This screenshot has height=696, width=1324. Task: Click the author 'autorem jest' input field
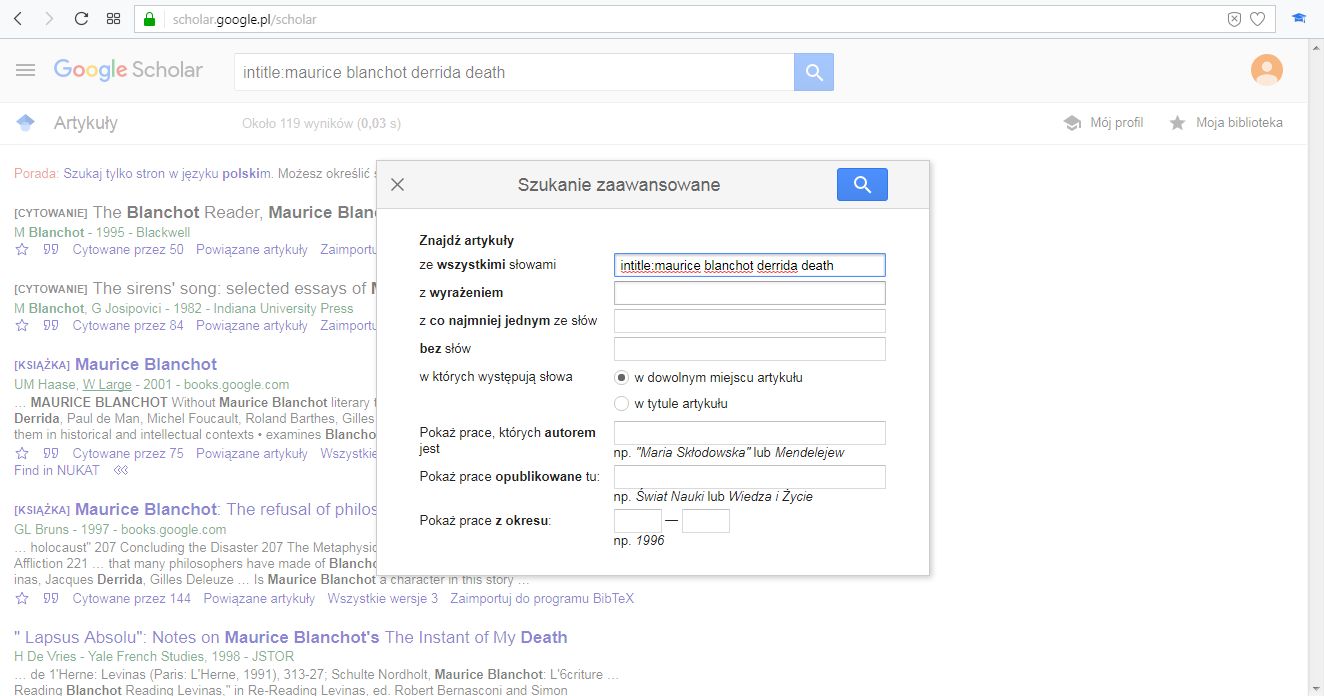click(749, 433)
